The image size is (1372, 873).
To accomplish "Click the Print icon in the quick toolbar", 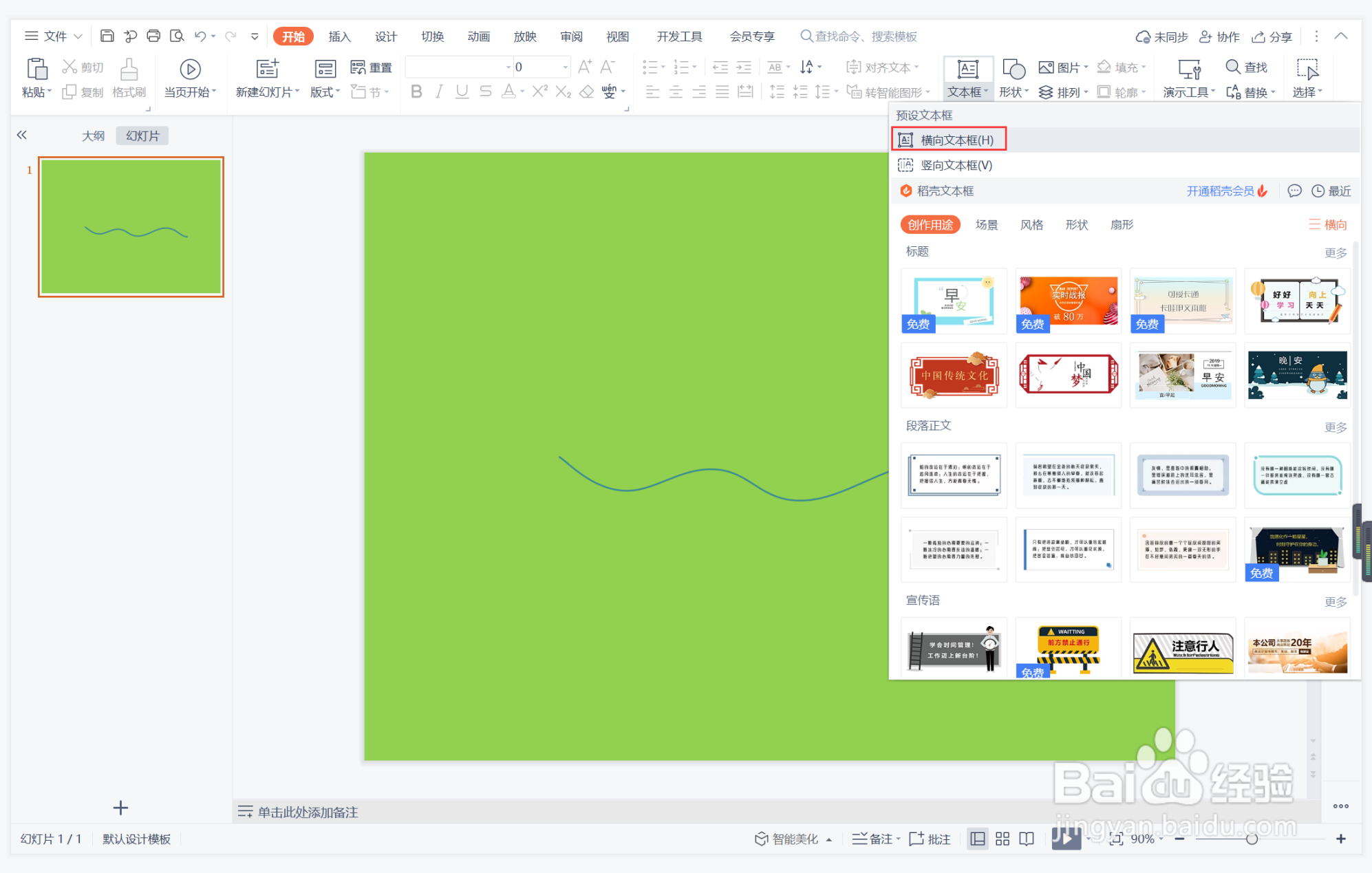I will [x=153, y=36].
